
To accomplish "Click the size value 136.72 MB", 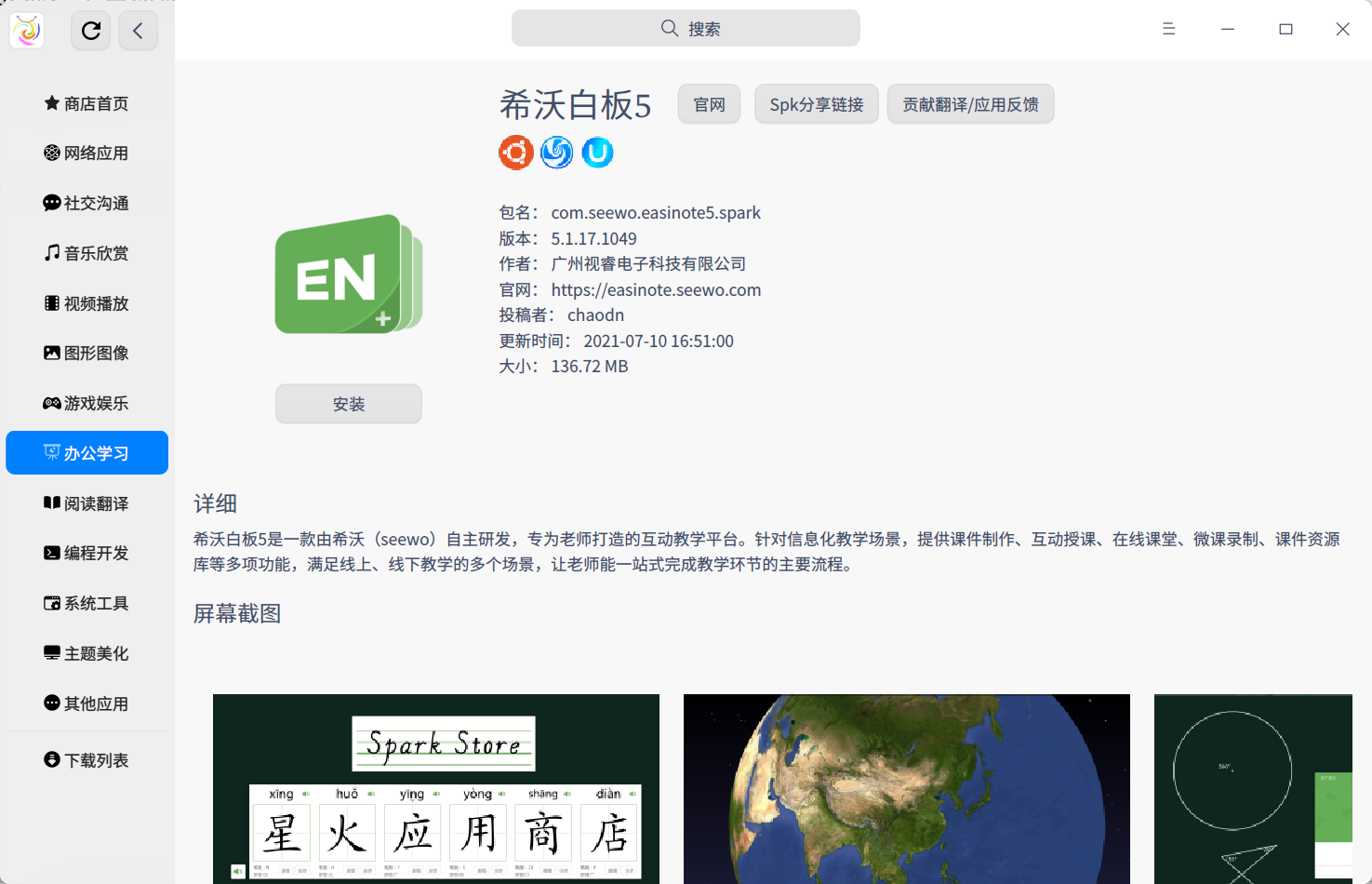I will tap(590, 366).
